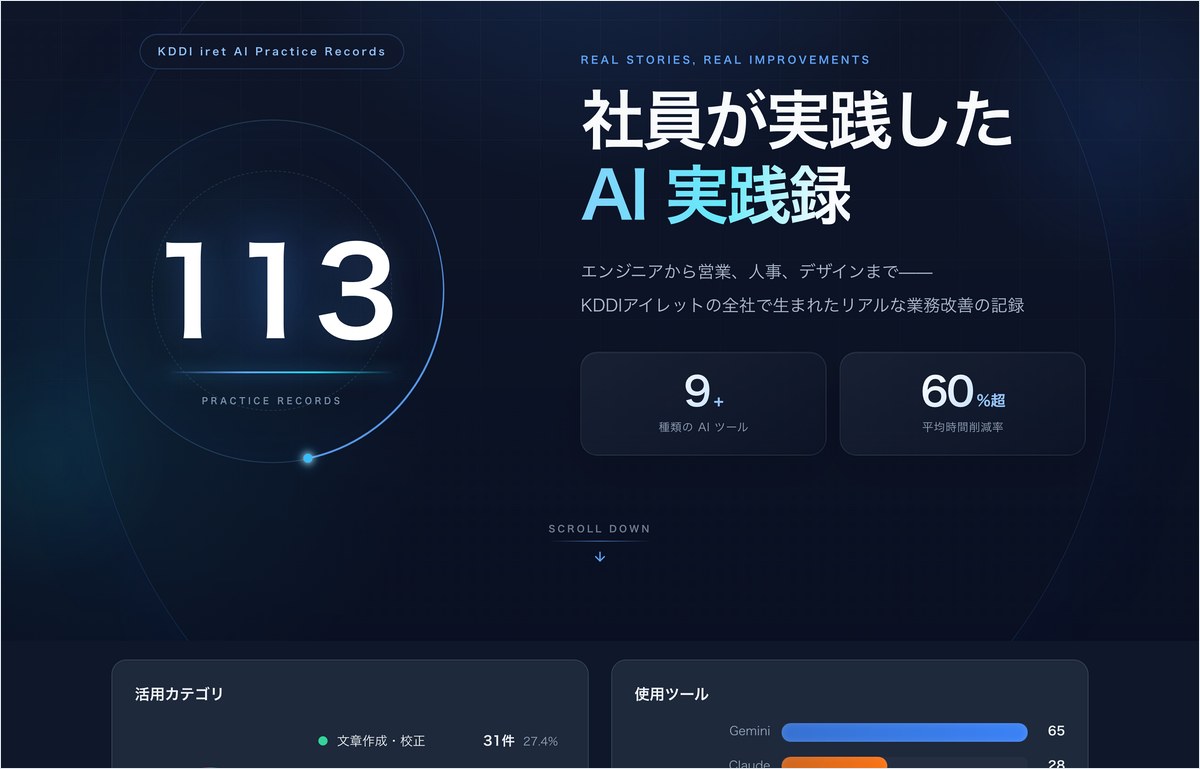1200x769 pixels.
Task: Click the PRACTICE RECORDS caption
Action: (x=271, y=401)
